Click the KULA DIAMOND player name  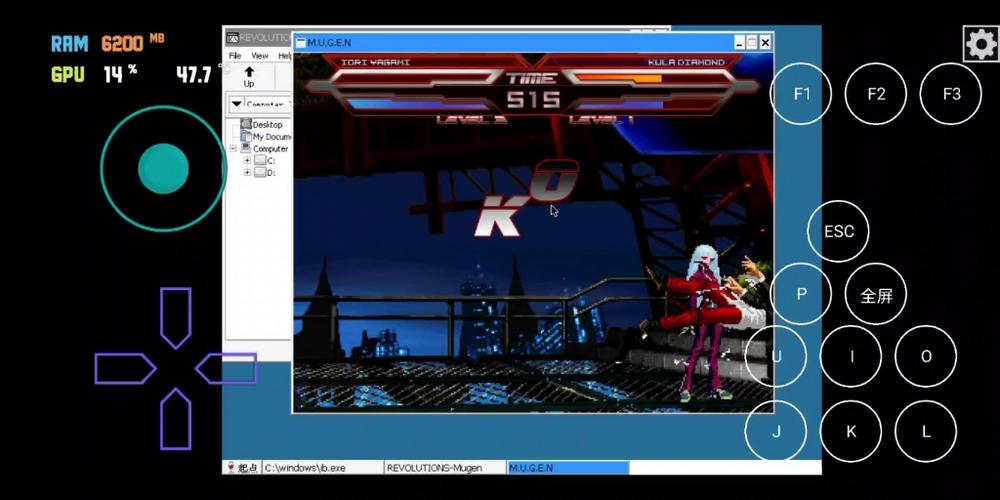tap(686, 62)
